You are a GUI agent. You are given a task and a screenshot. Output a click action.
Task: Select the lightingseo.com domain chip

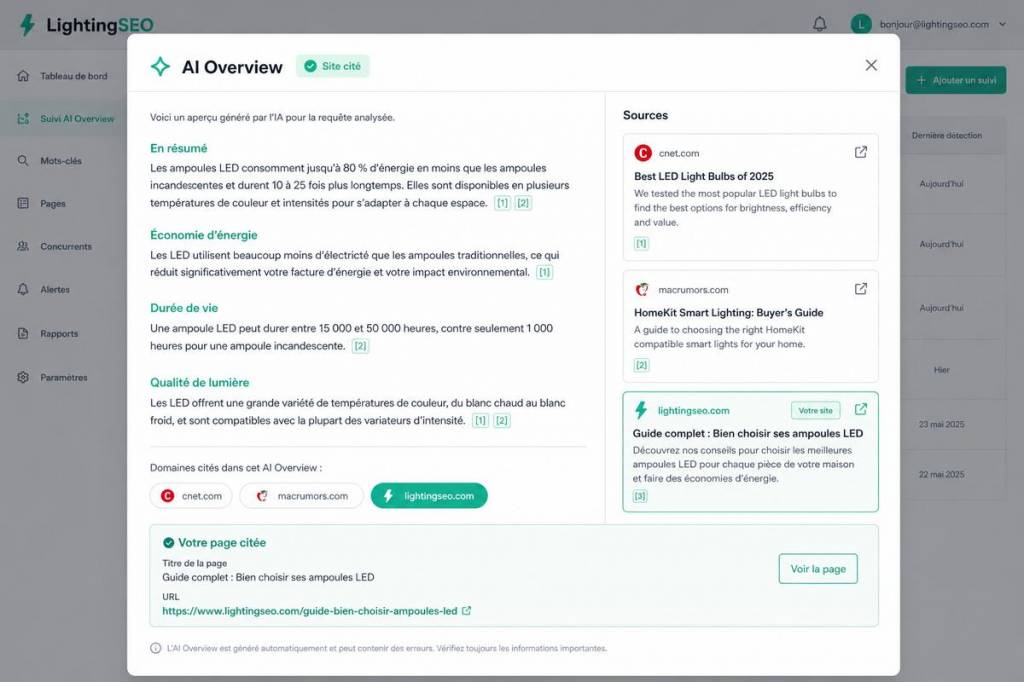(x=429, y=496)
